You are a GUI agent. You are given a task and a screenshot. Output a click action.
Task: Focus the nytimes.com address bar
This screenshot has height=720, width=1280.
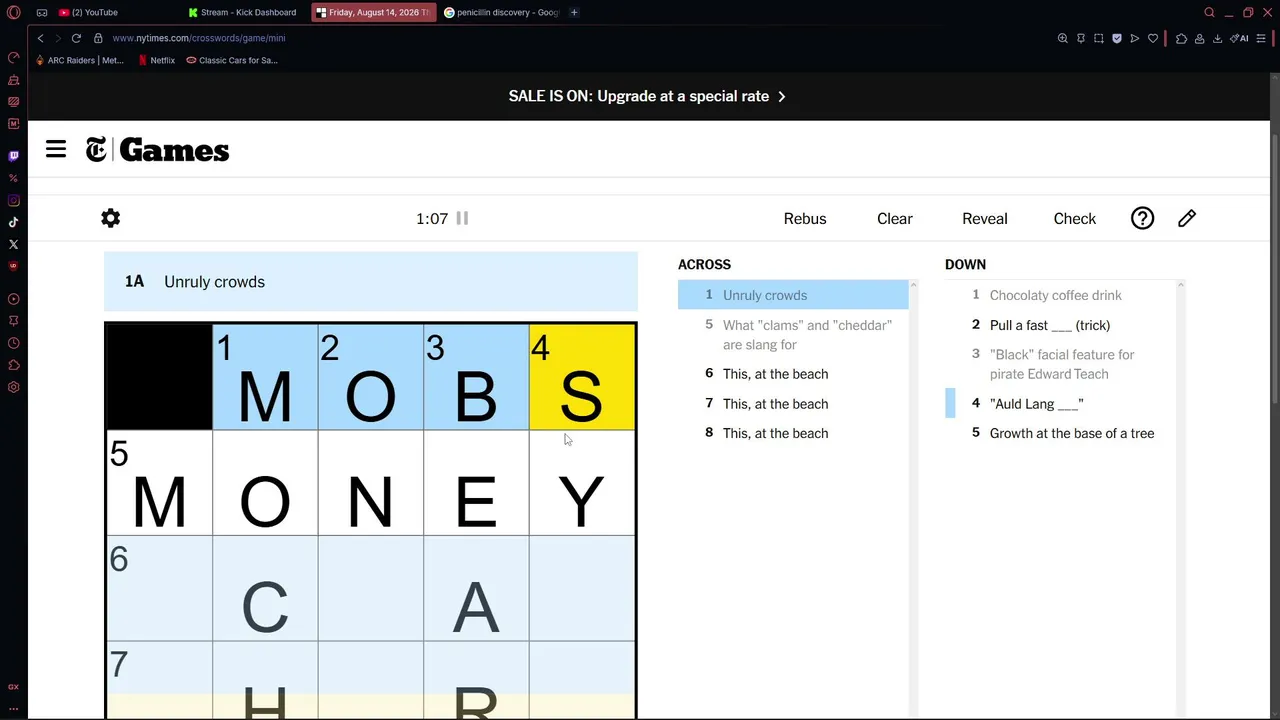click(199, 38)
